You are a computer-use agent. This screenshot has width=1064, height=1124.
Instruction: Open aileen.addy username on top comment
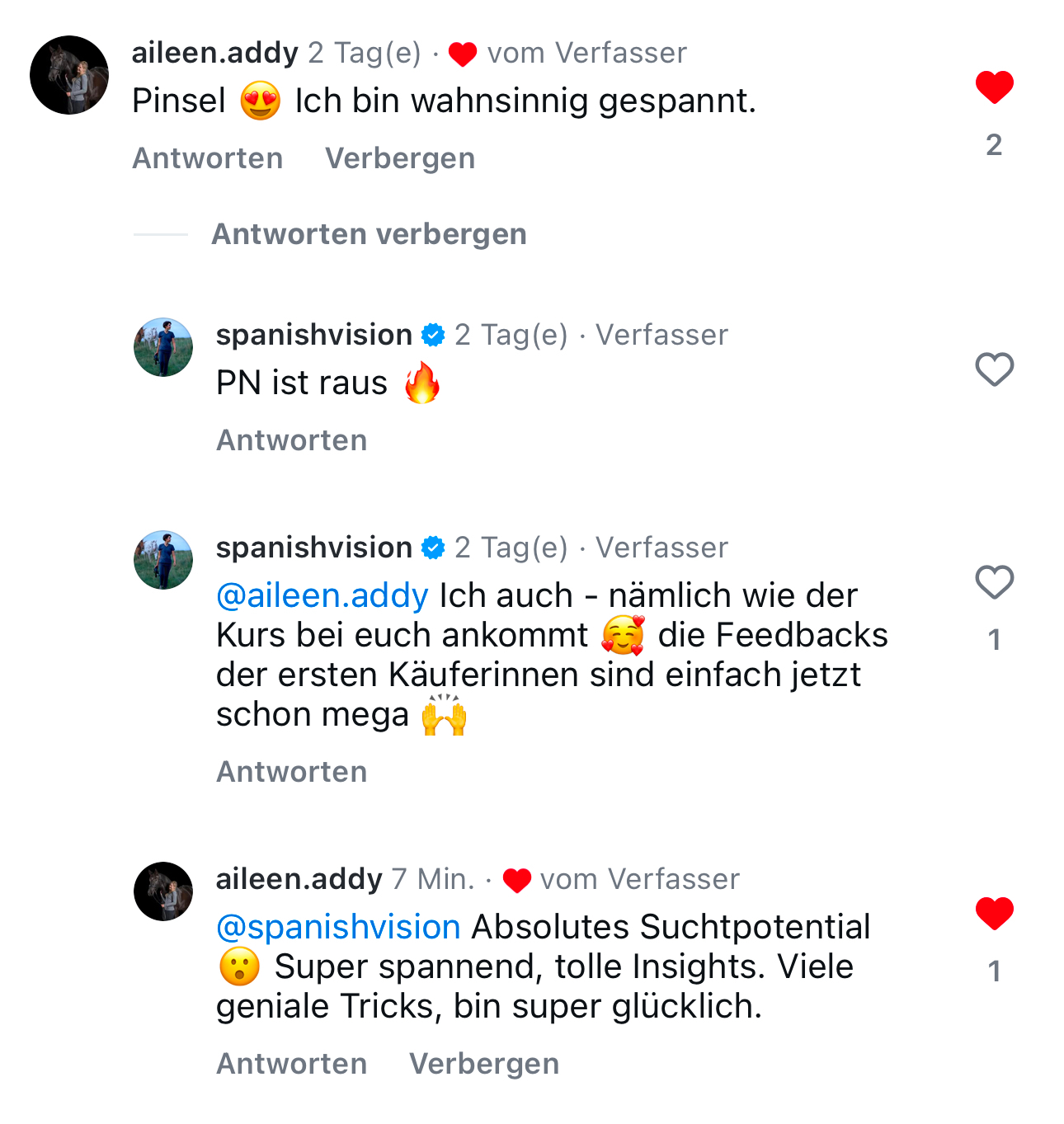tap(215, 53)
